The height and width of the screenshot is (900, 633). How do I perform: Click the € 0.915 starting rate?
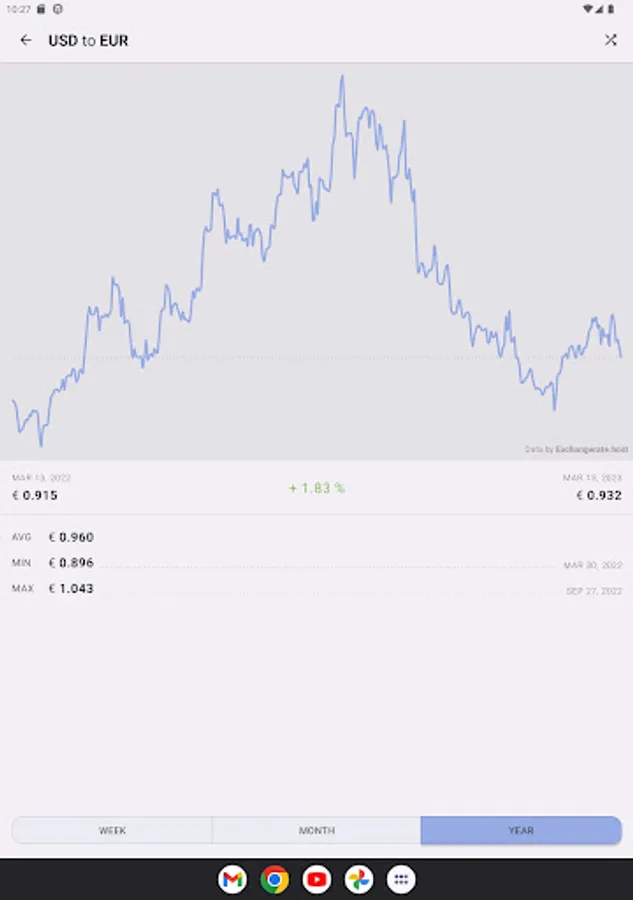click(x=35, y=495)
